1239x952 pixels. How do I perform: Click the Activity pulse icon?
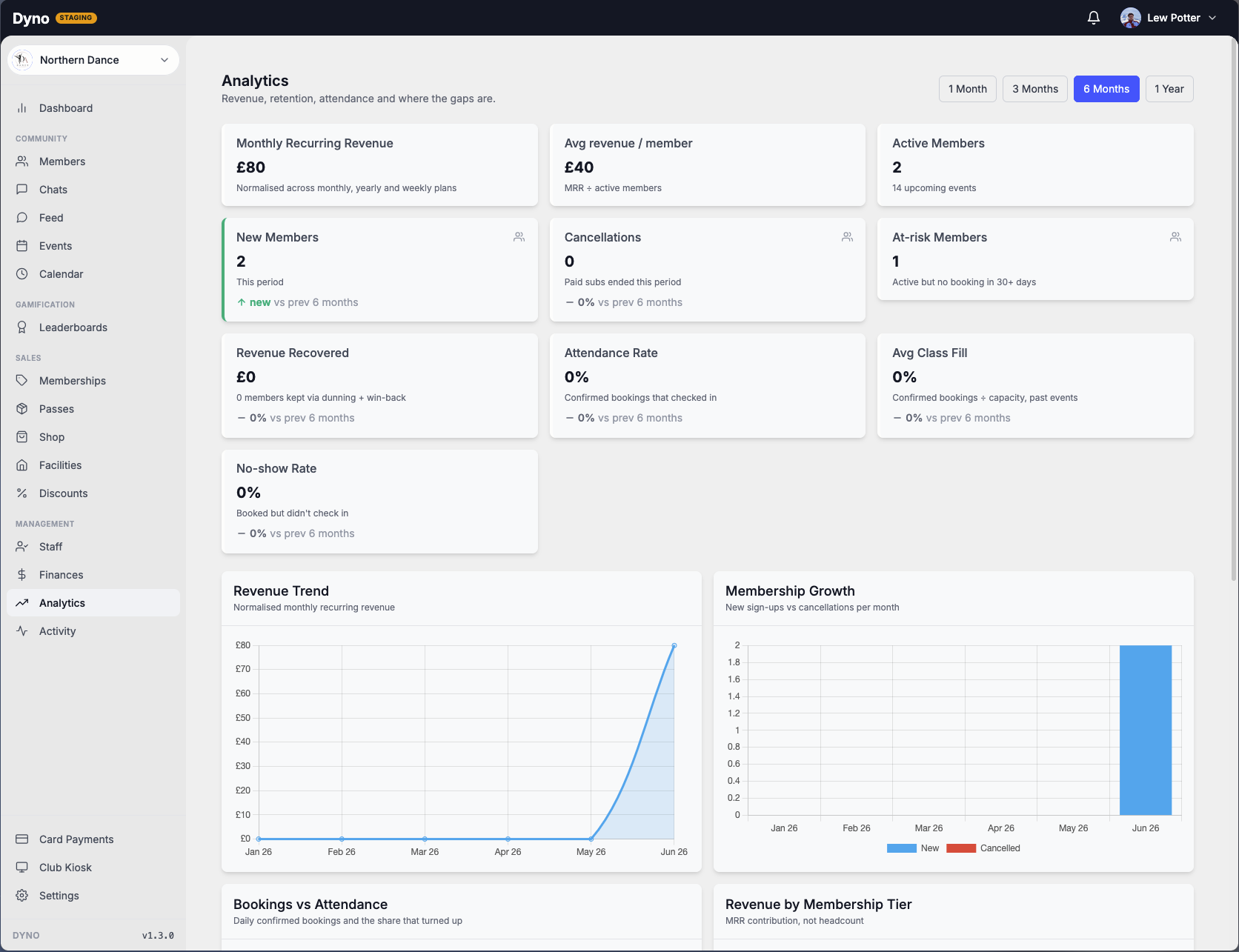point(22,631)
